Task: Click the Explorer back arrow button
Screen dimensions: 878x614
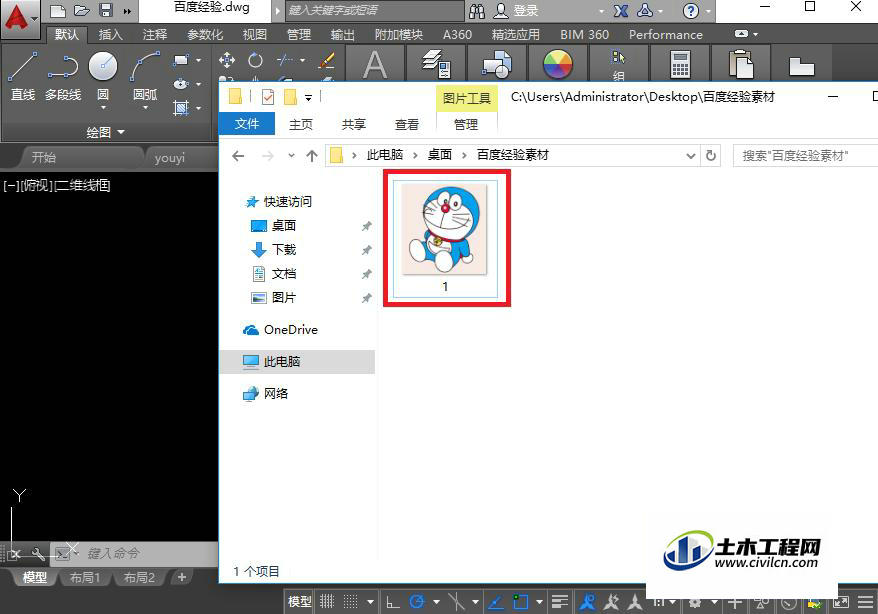Action: [239, 156]
